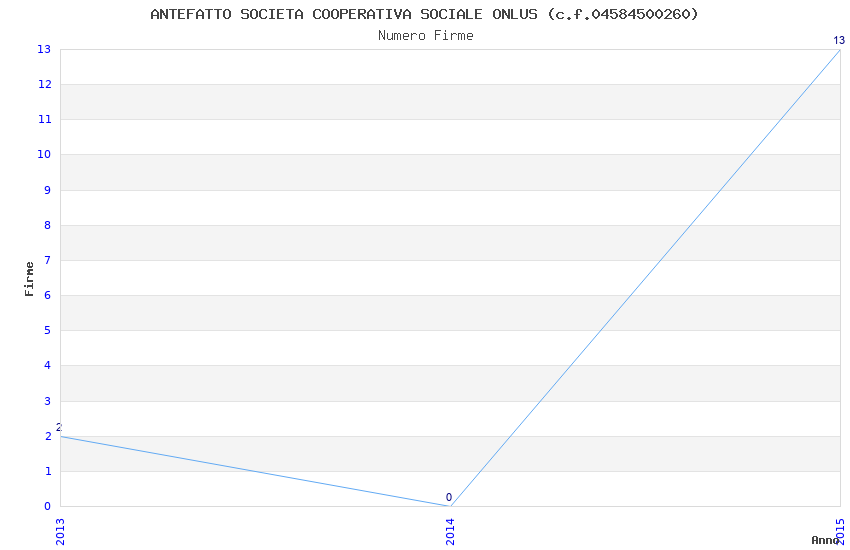Click the y-axis tick value 4
Screen dimensions: 850x550
(x=48, y=365)
